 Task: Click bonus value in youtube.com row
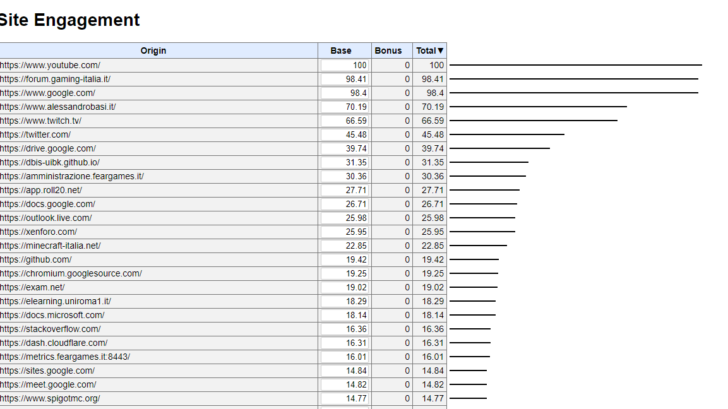tap(392, 65)
